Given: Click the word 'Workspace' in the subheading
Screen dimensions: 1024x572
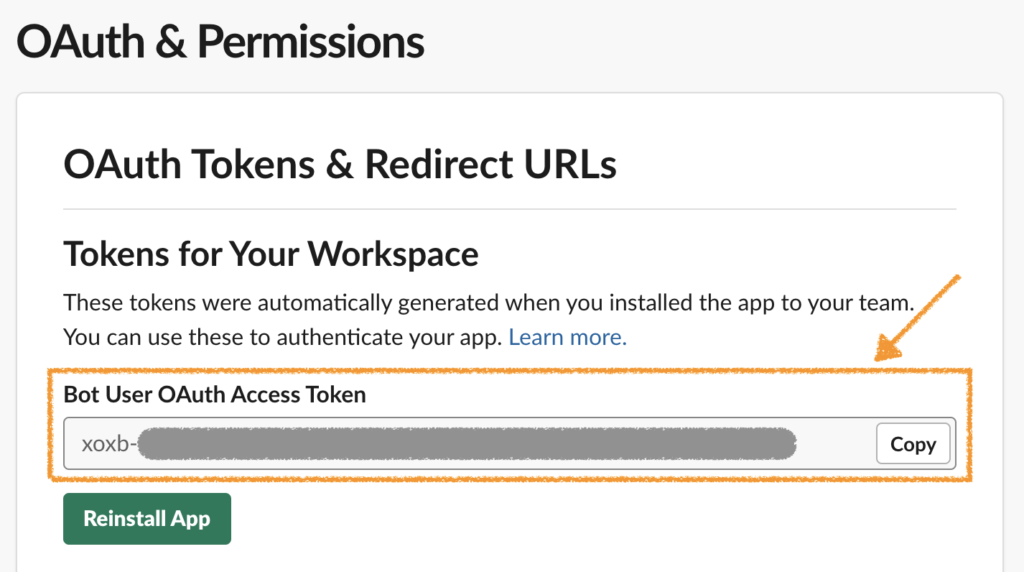Looking at the screenshot, I should pos(393,254).
